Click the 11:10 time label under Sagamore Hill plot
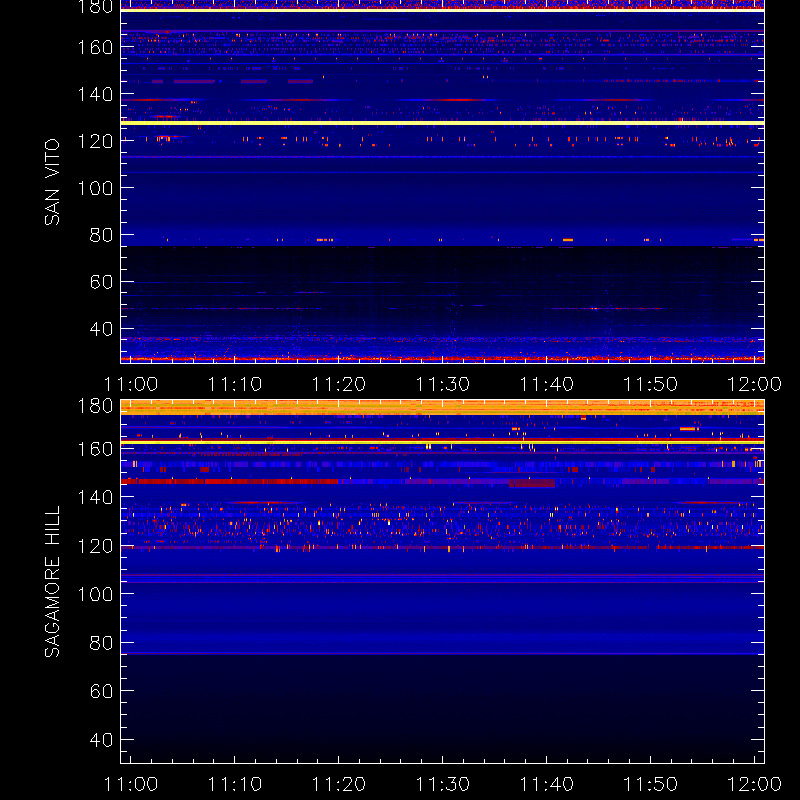This screenshot has height=800, width=800. (235, 784)
